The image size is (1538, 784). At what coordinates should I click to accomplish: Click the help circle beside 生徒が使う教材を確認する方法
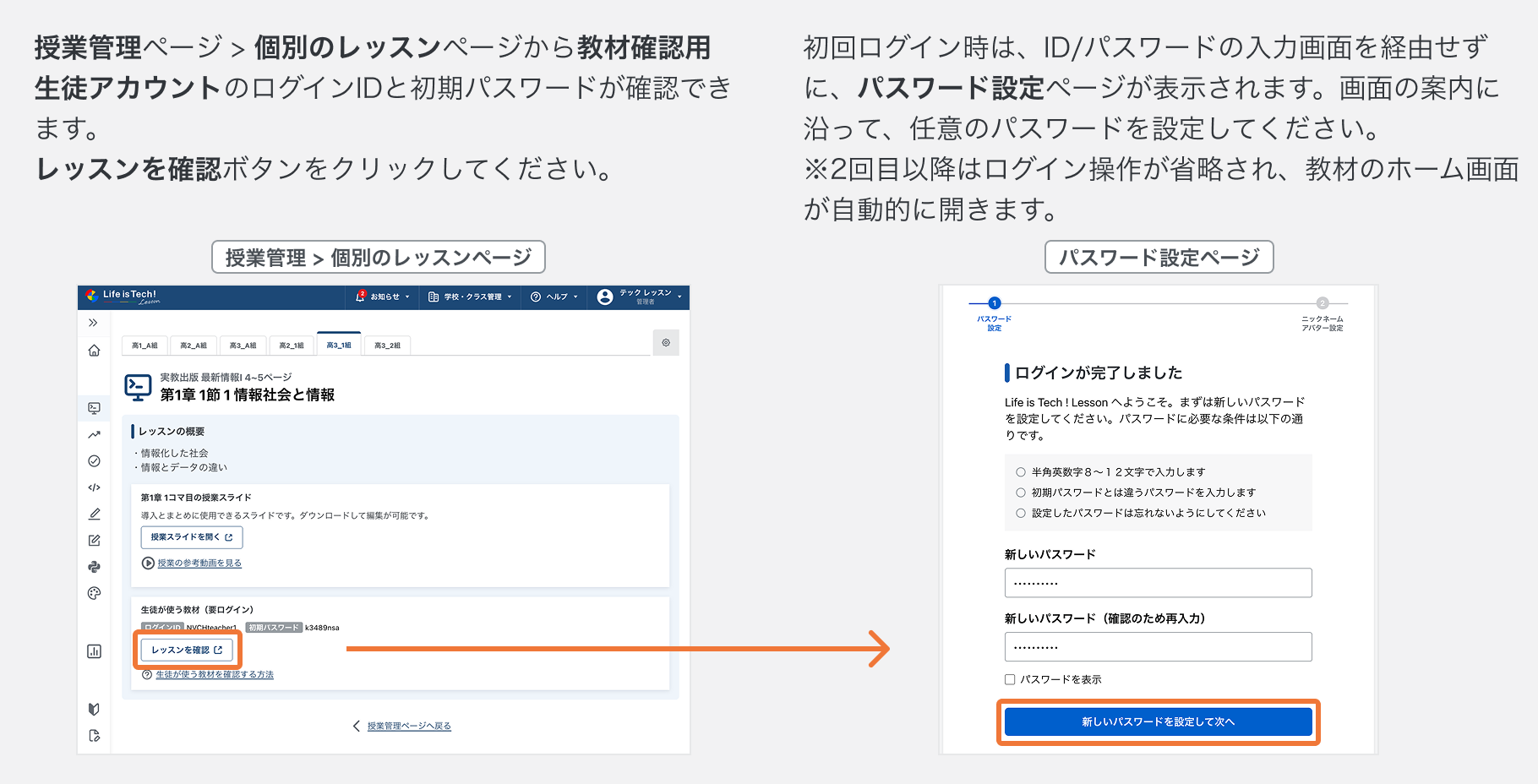[147, 674]
